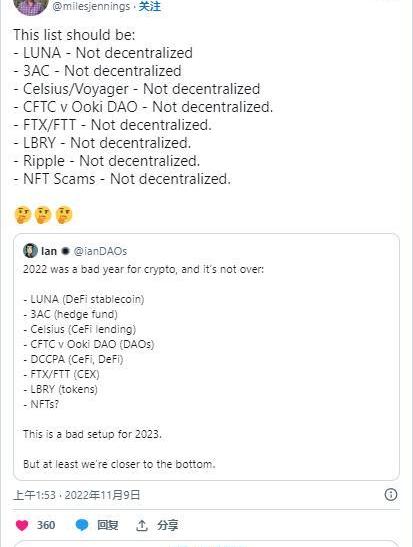
Task: Click Ian's small avatar in quoted tweet
Action: coord(30,250)
